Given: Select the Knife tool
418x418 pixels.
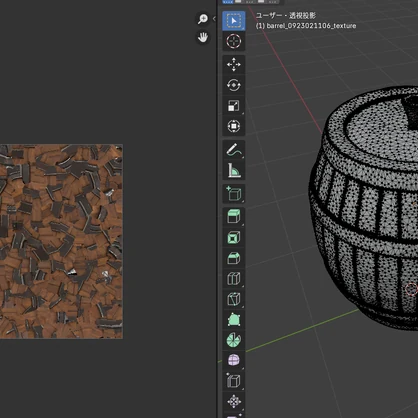Looking at the screenshot, I should pyautogui.click(x=234, y=299).
